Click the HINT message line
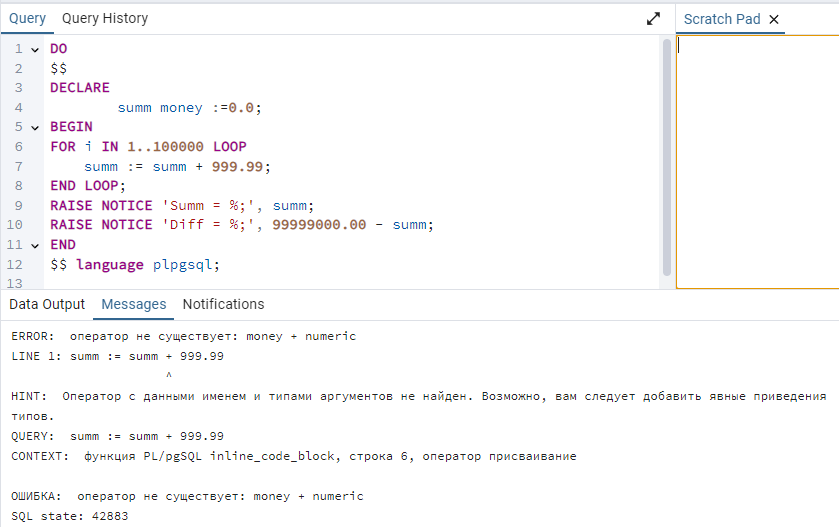This screenshot has height=527, width=839. 419,406
